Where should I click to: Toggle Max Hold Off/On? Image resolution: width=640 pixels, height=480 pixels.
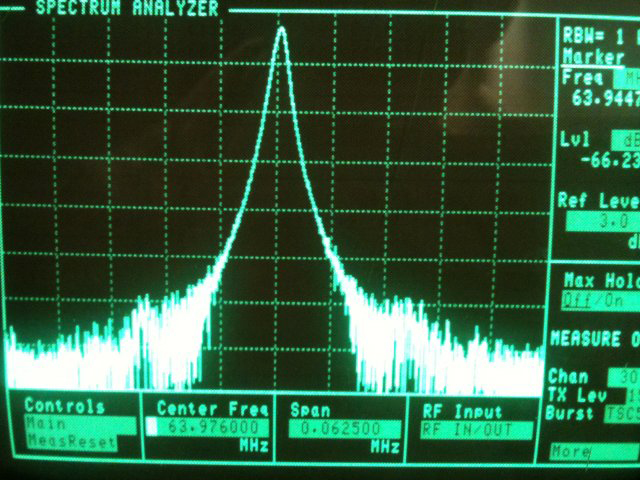600,301
